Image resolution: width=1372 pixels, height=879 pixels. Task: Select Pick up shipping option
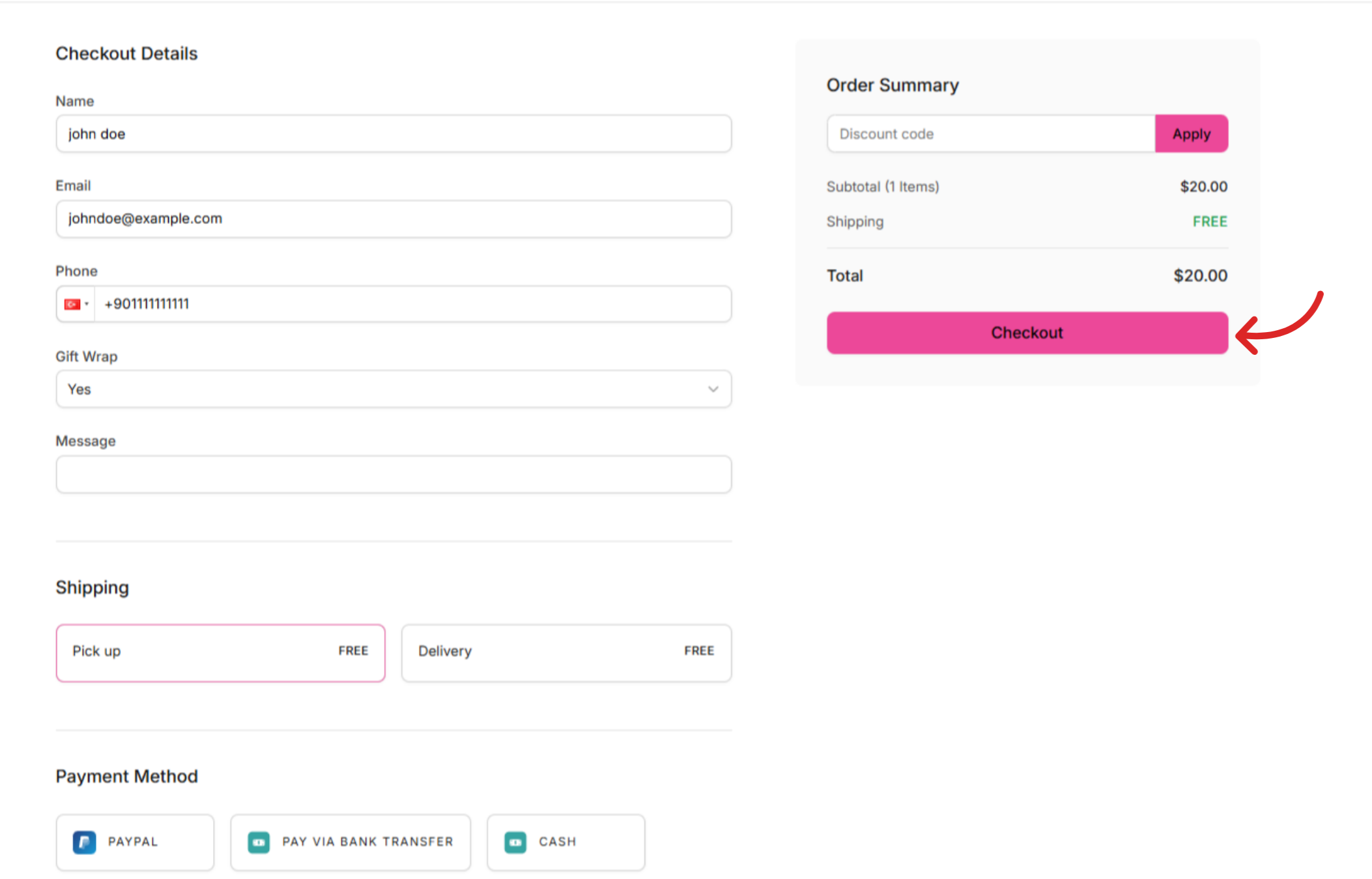[x=220, y=652]
